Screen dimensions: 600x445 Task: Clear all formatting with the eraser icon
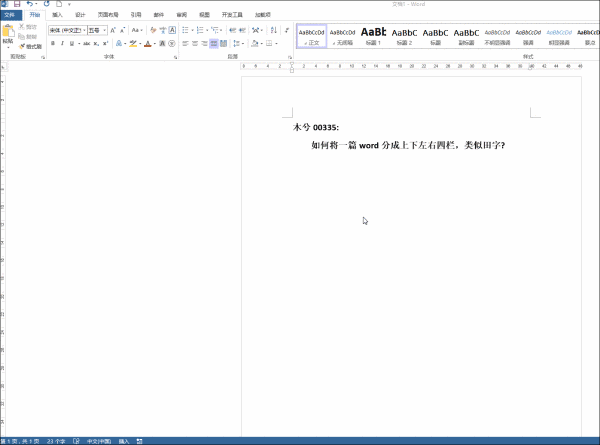(153, 30)
